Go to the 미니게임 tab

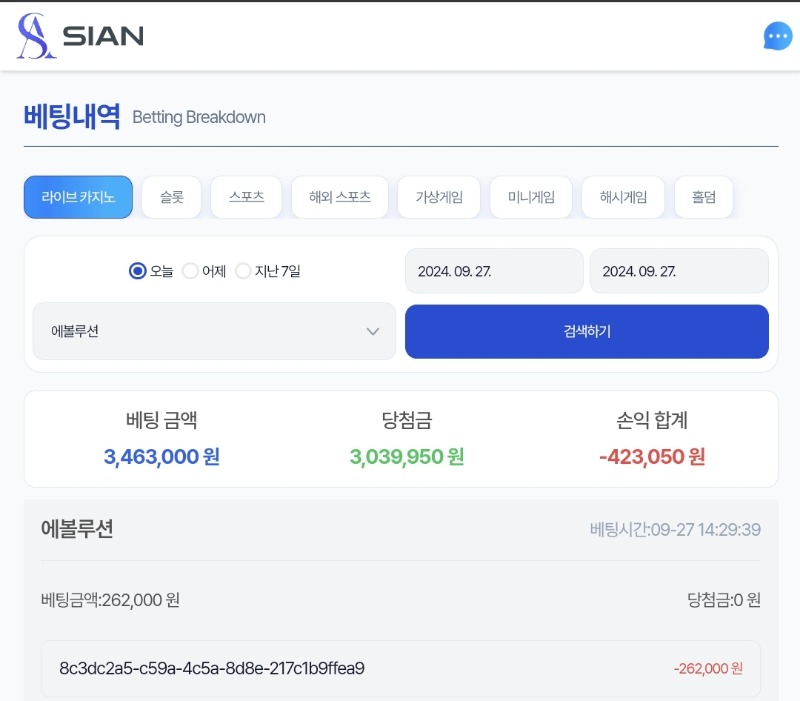click(531, 197)
